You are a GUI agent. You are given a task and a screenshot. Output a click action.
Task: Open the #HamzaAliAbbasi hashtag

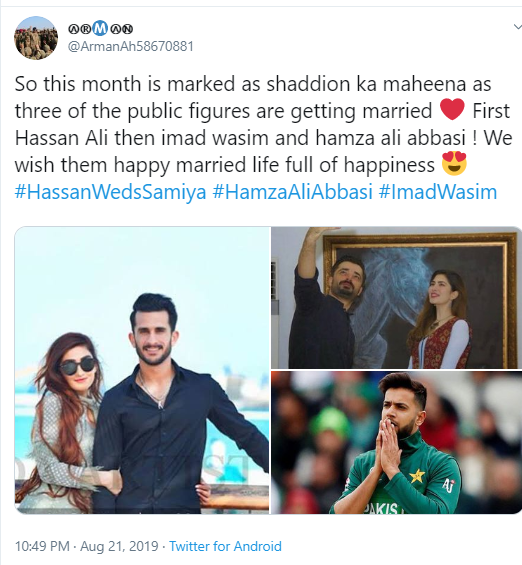click(292, 192)
